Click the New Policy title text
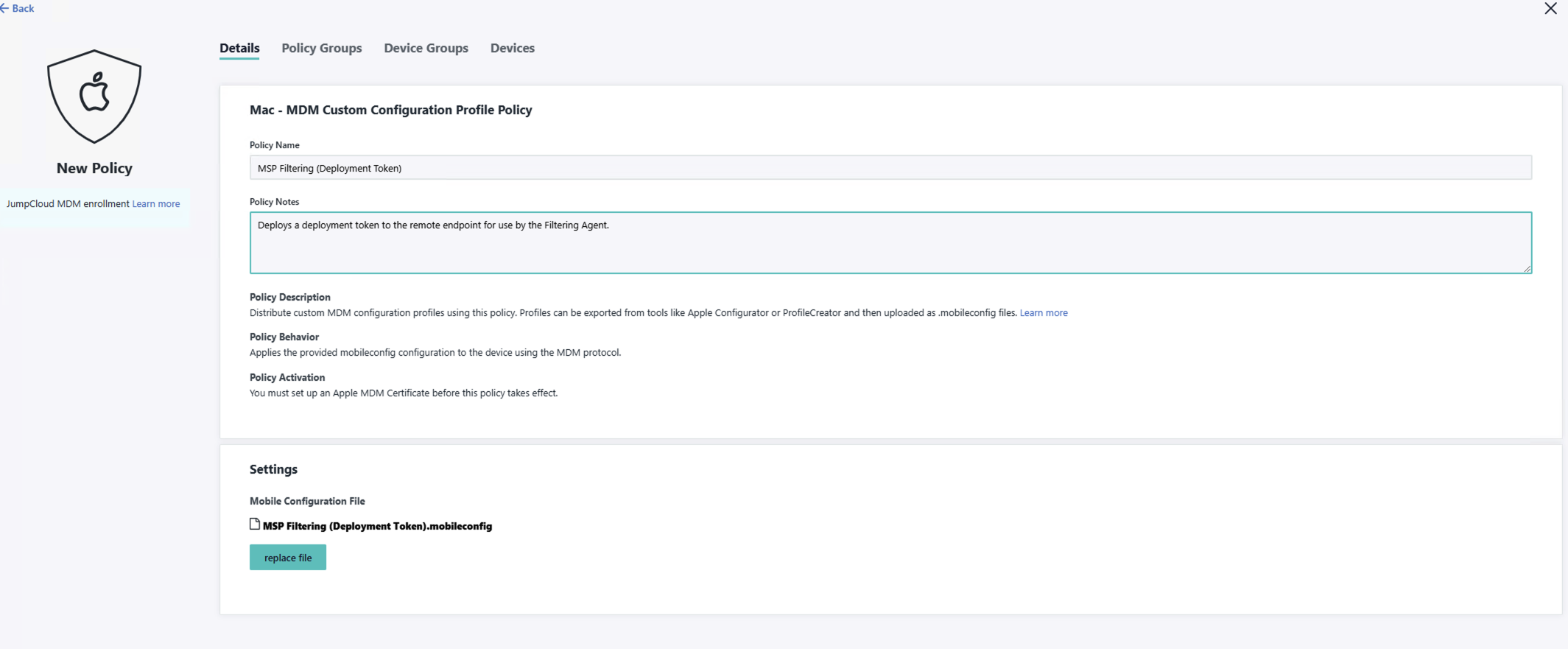Image resolution: width=1568 pixels, height=649 pixels. pyautogui.click(x=94, y=168)
